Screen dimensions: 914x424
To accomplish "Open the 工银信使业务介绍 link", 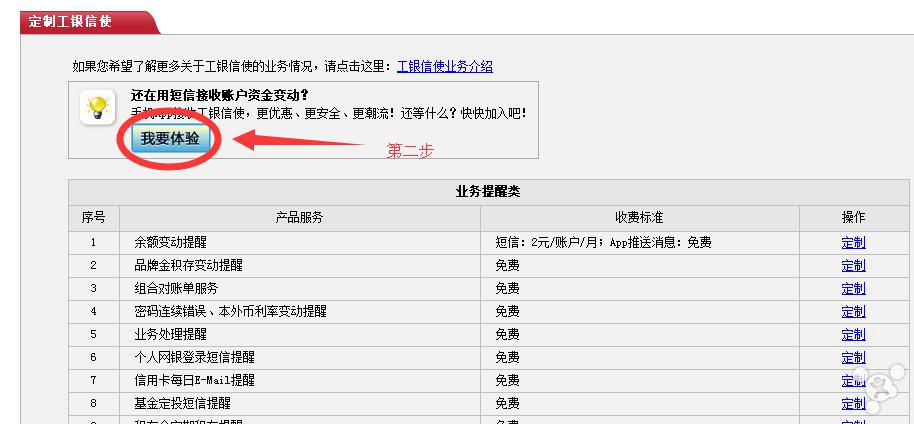I will 445,66.
